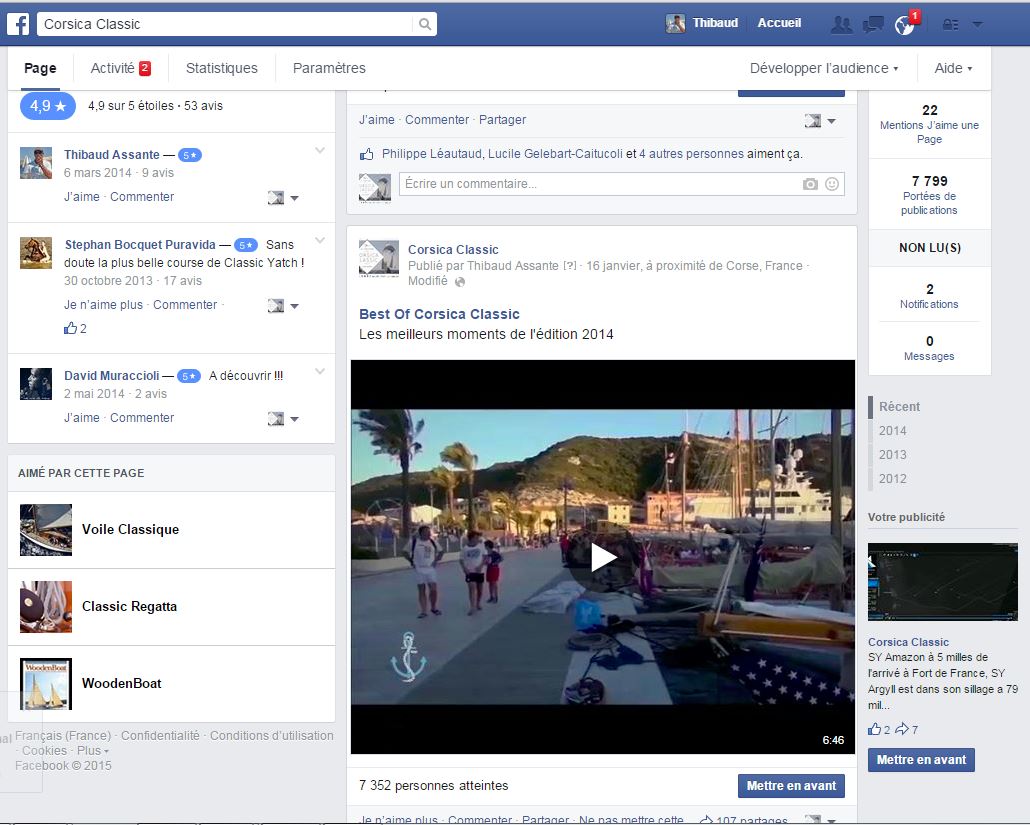1030x825 pixels.
Task: Click Partager on the top post
Action: [503, 120]
